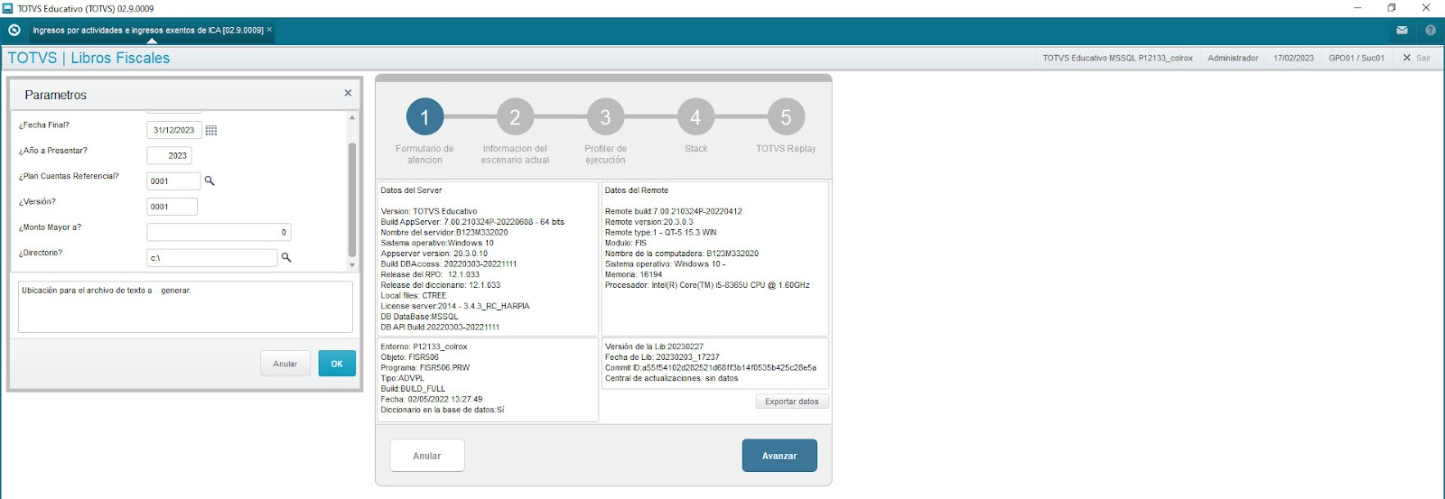Click the Versión de la Lib:20230227 line
The width and height of the screenshot is (1445, 499).
click(656, 346)
